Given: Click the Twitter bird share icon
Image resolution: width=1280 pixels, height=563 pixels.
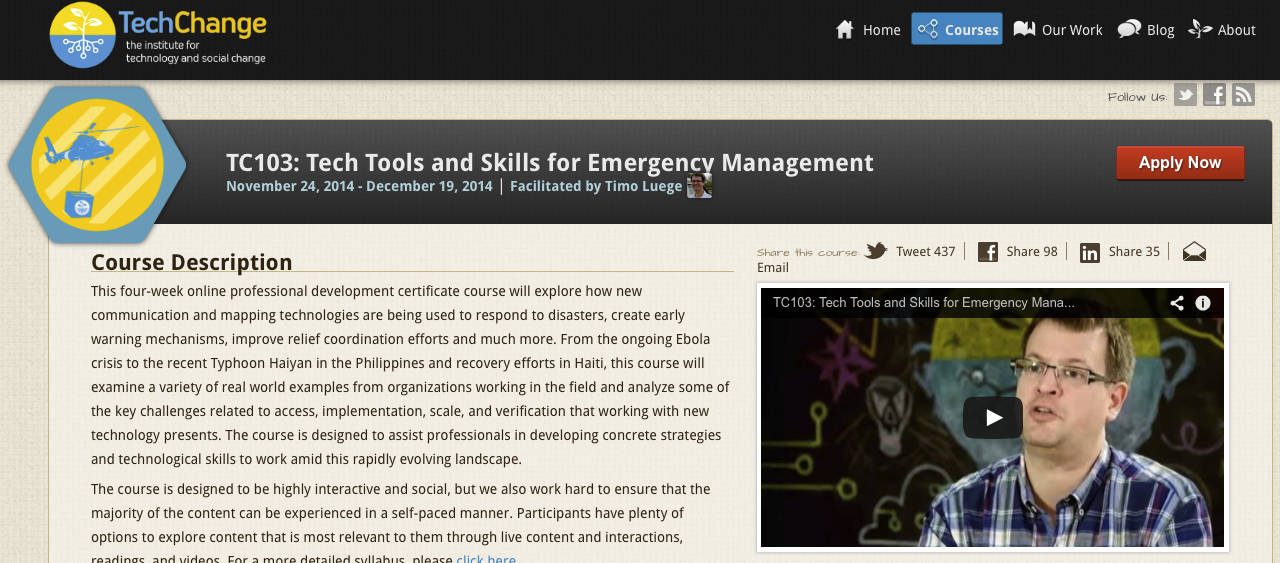Looking at the screenshot, I should (x=876, y=251).
